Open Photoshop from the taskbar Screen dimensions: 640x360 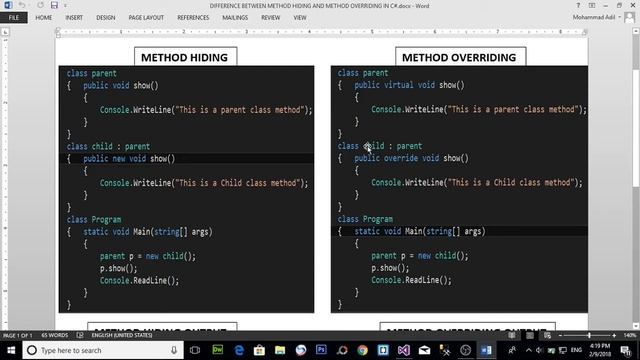coord(321,350)
